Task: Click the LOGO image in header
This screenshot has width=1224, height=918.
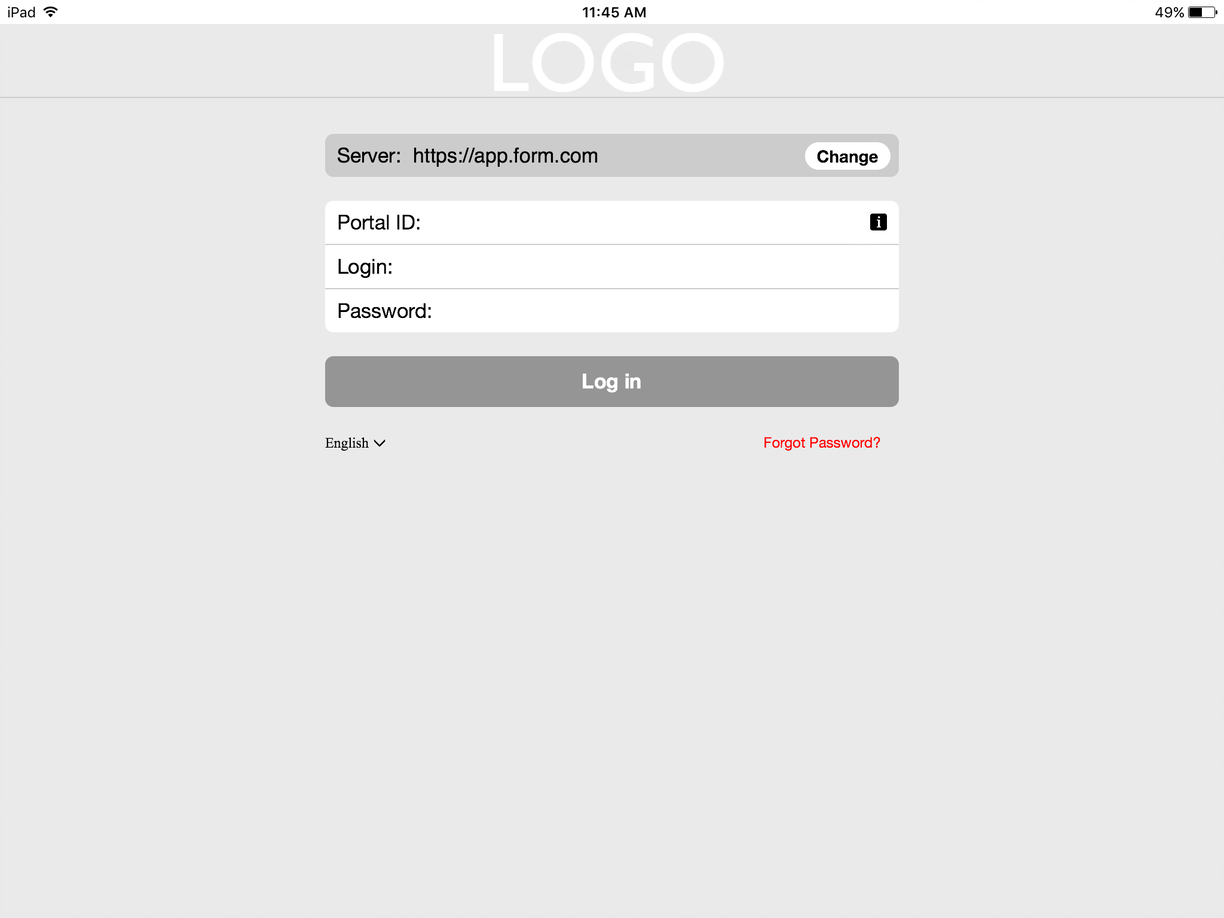Action: click(608, 63)
